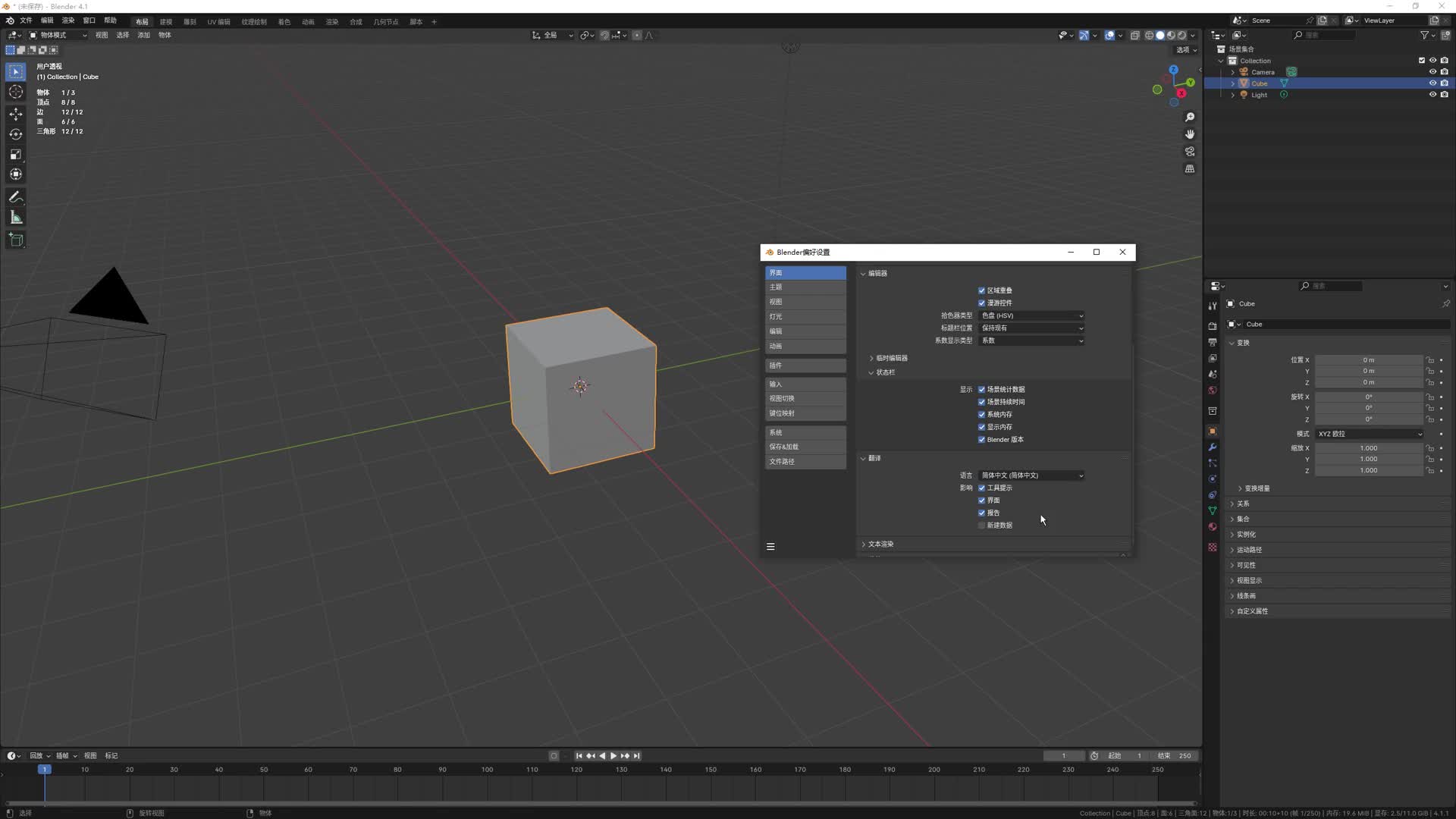Viewport: 1456px width, 819px height.
Task: Open the Render properties tab
Action: (1211, 325)
